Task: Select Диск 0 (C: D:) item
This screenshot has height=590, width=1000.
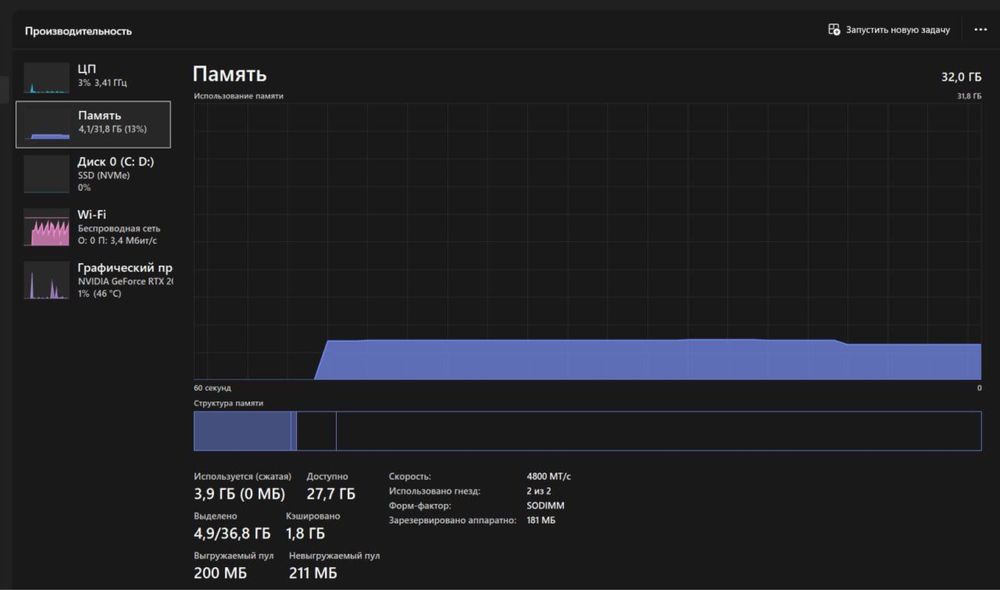Action: click(93, 173)
